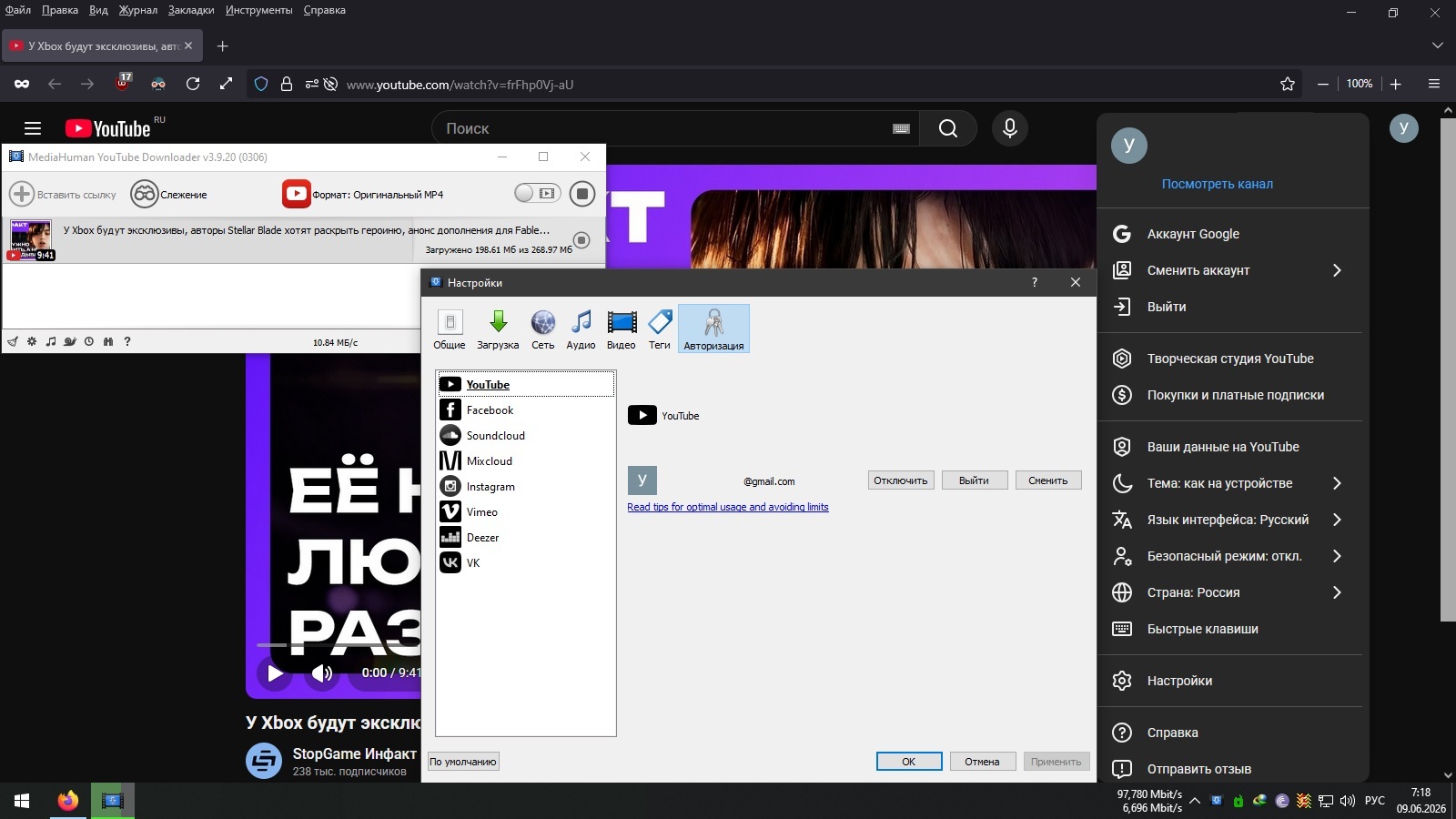Click the snail speed-limit icon
Image resolution: width=1456 pixels, height=819 pixels.
pos(70,342)
